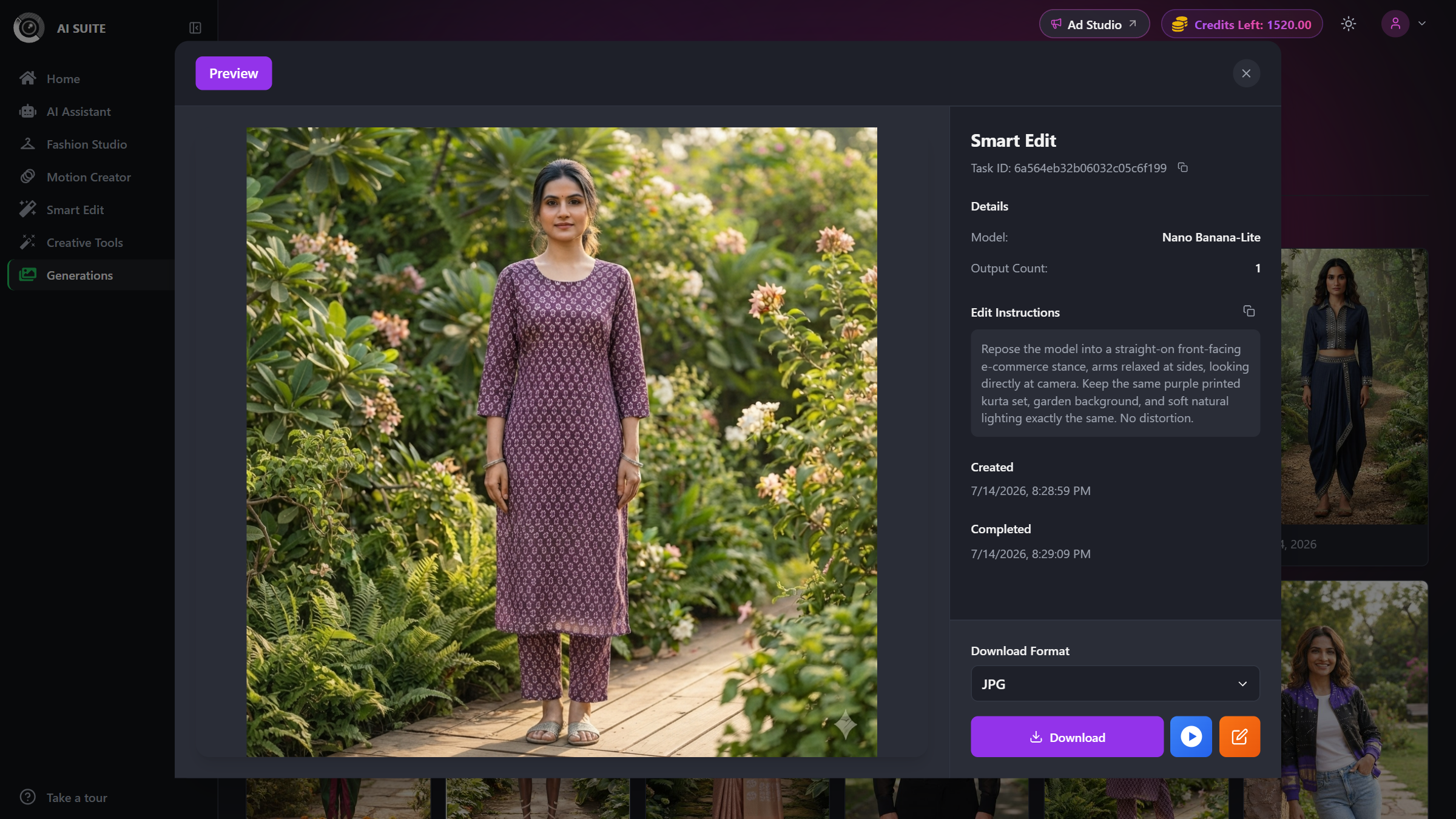1456x819 pixels.
Task: Open the user profile avatar
Action: (1395, 24)
